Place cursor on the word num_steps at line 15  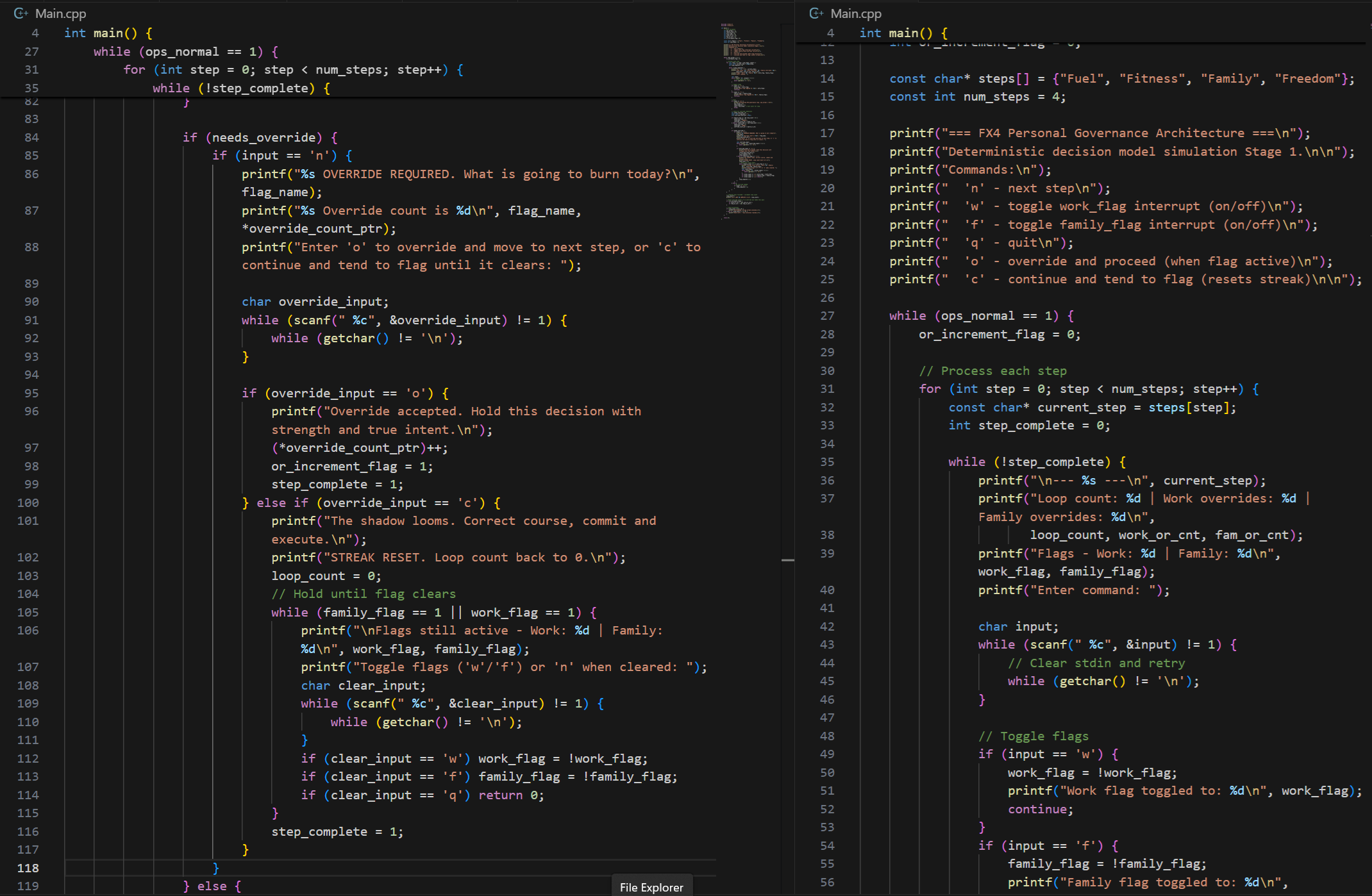click(x=996, y=96)
